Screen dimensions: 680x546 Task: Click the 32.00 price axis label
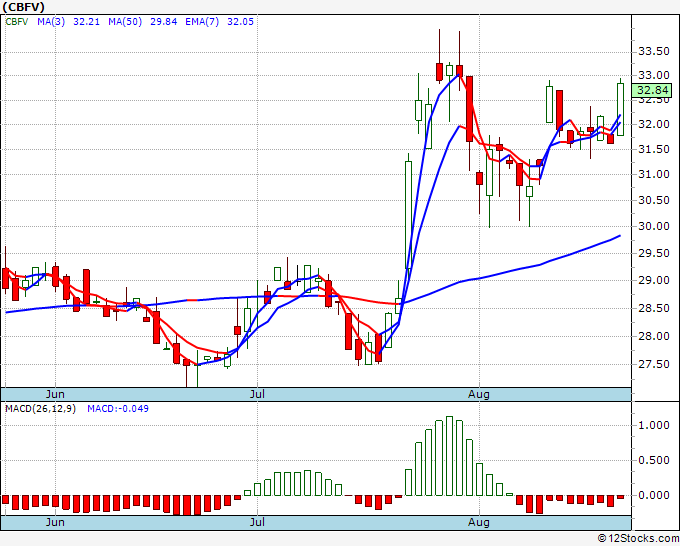[x=654, y=124]
